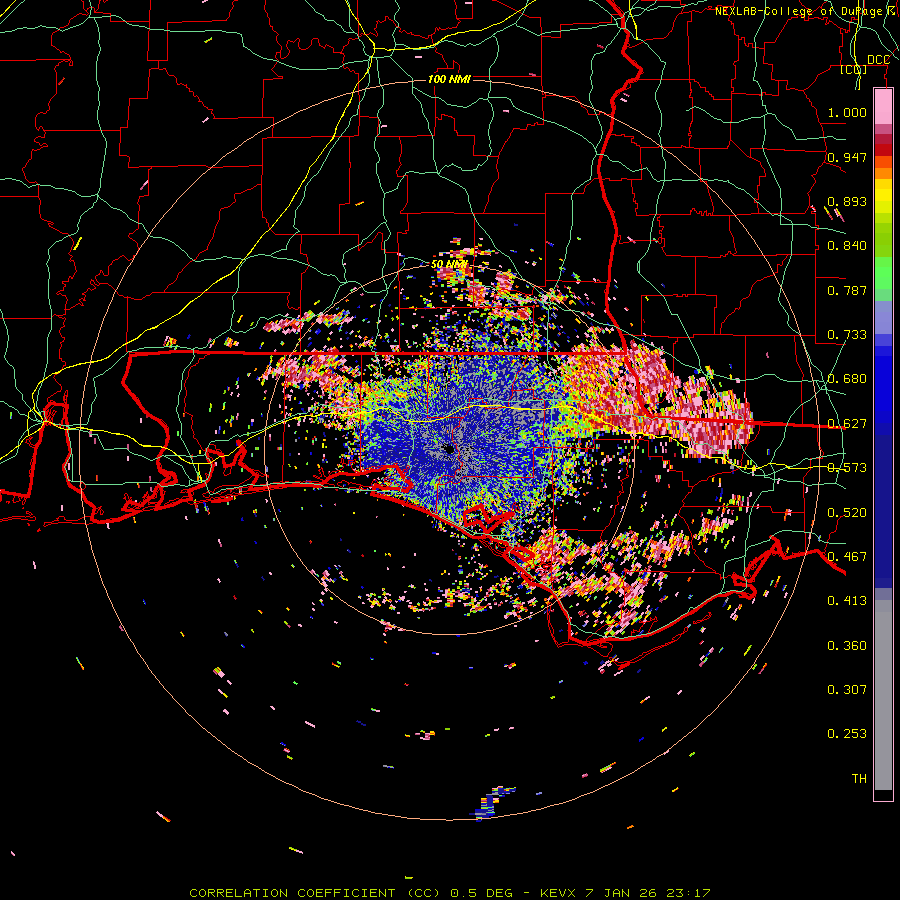This screenshot has height=900, width=900.
Task: Pick the pink swatch atop the color scale
Action: (x=883, y=107)
